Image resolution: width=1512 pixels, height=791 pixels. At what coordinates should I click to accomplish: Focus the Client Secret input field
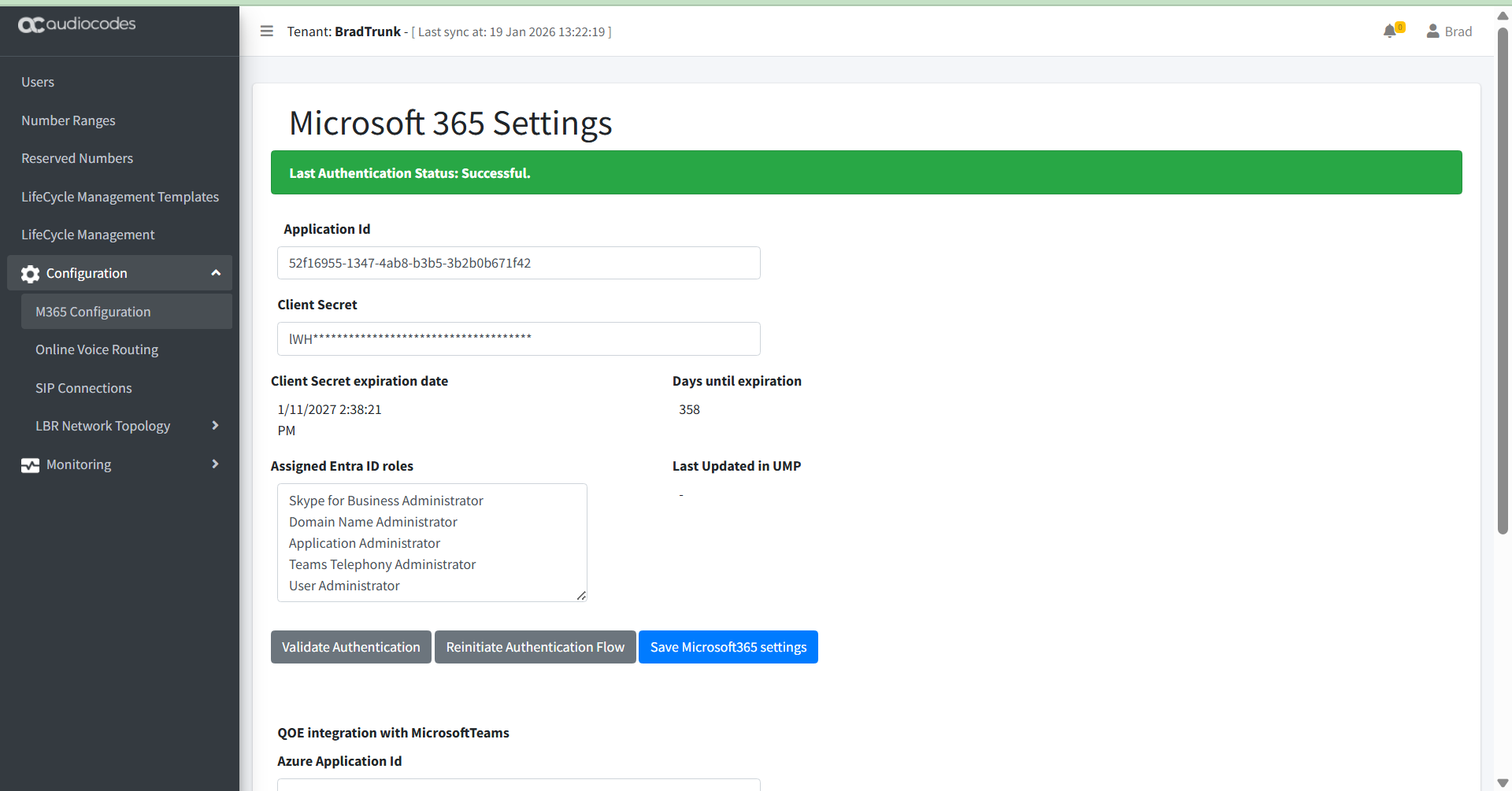click(x=518, y=338)
